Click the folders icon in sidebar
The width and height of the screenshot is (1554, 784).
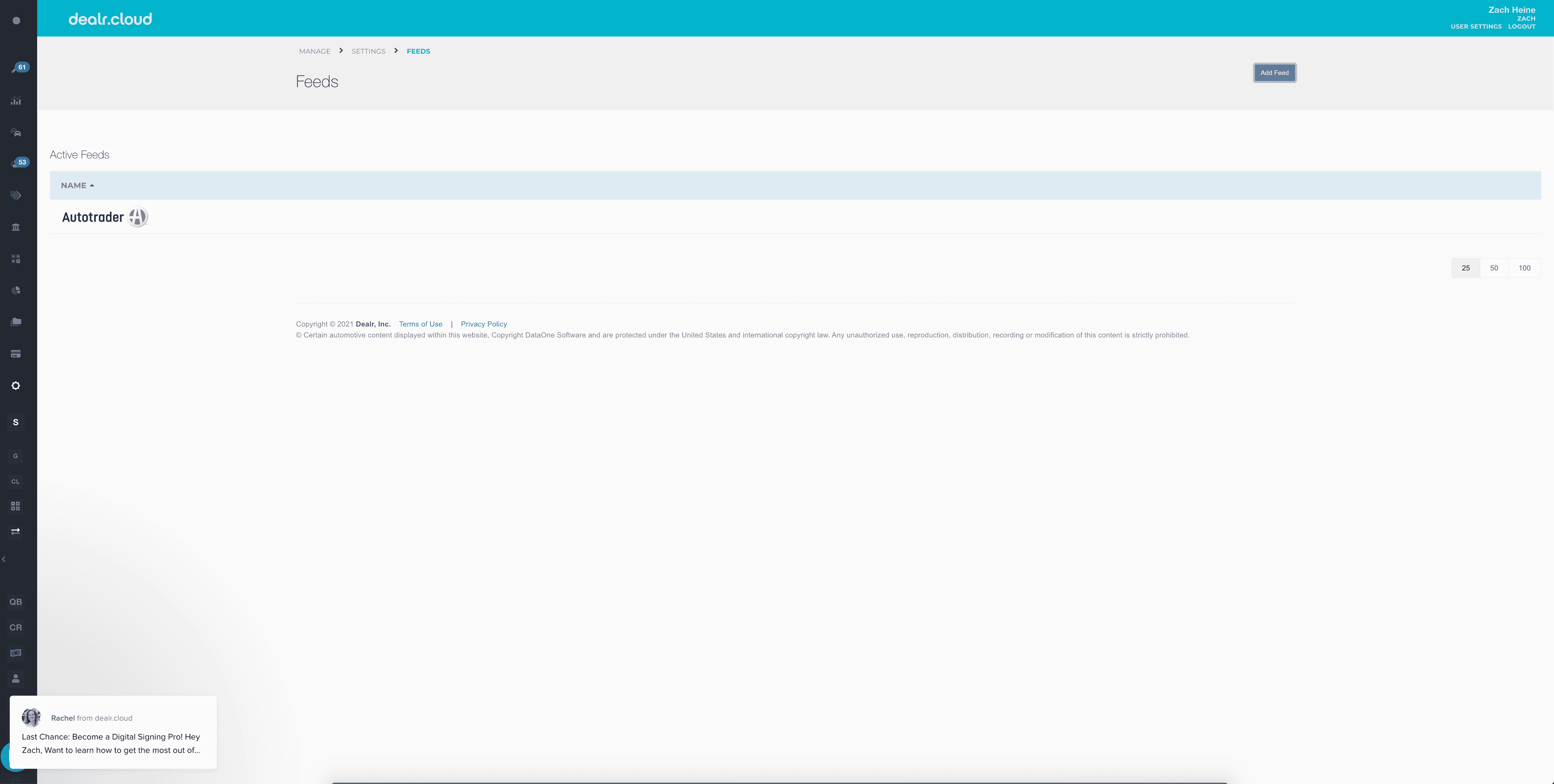click(16, 322)
